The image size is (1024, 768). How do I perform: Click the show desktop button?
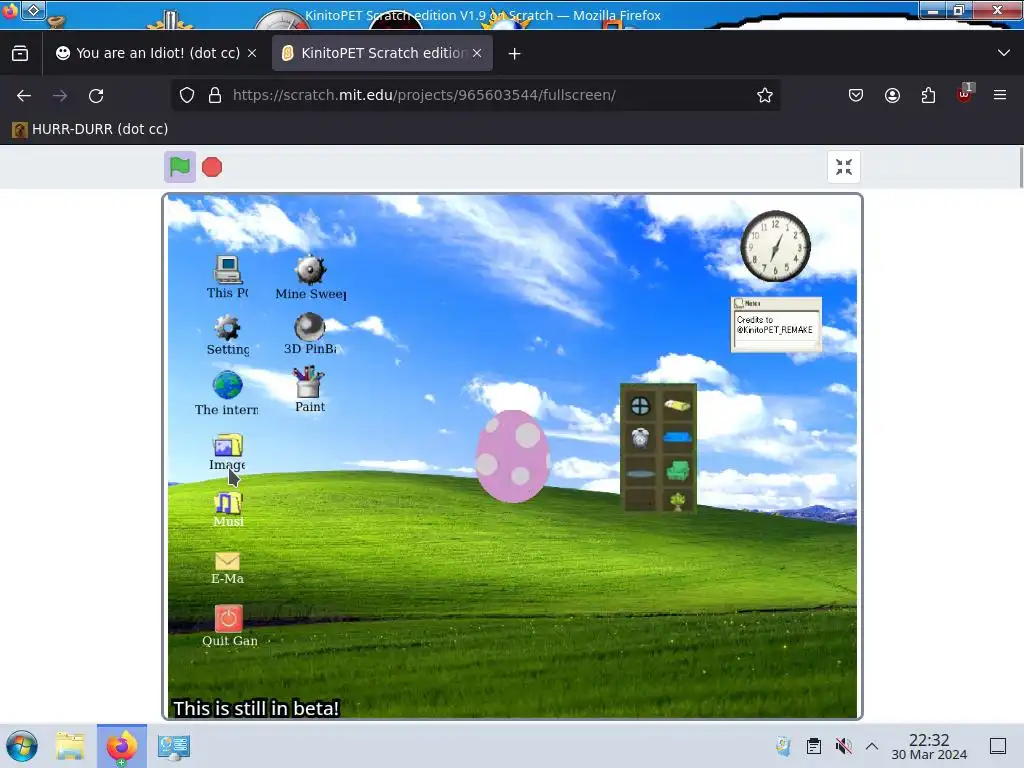click(998, 746)
